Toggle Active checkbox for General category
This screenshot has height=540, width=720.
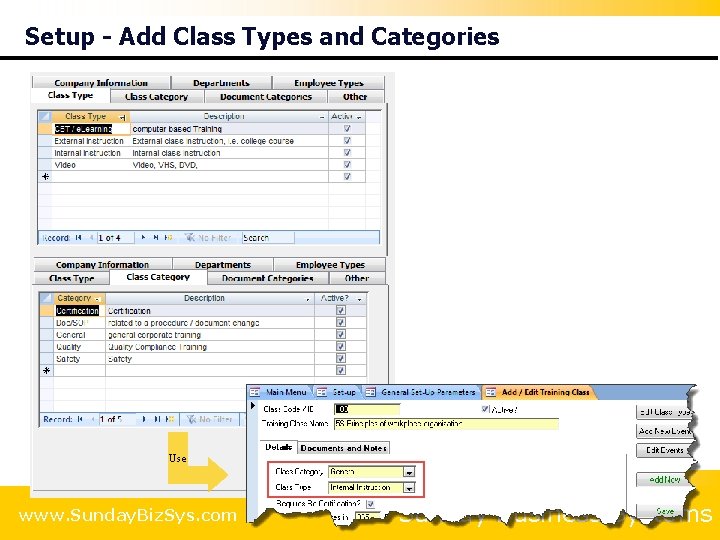pos(341,334)
